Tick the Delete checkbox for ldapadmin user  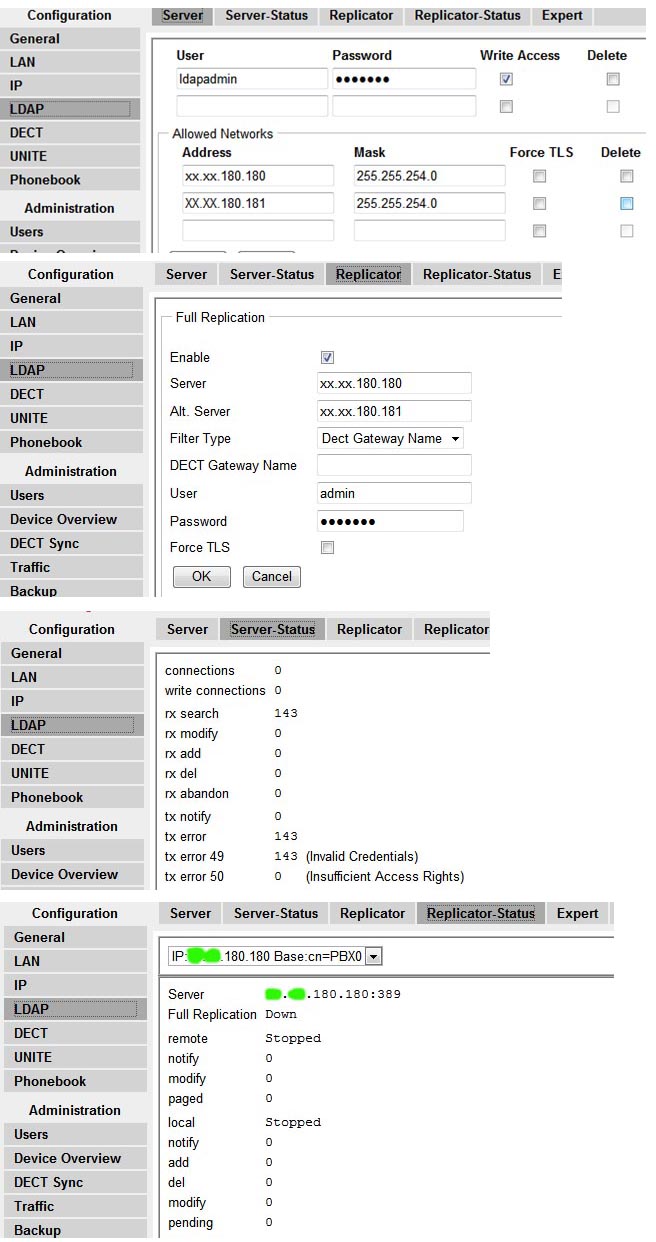click(613, 79)
